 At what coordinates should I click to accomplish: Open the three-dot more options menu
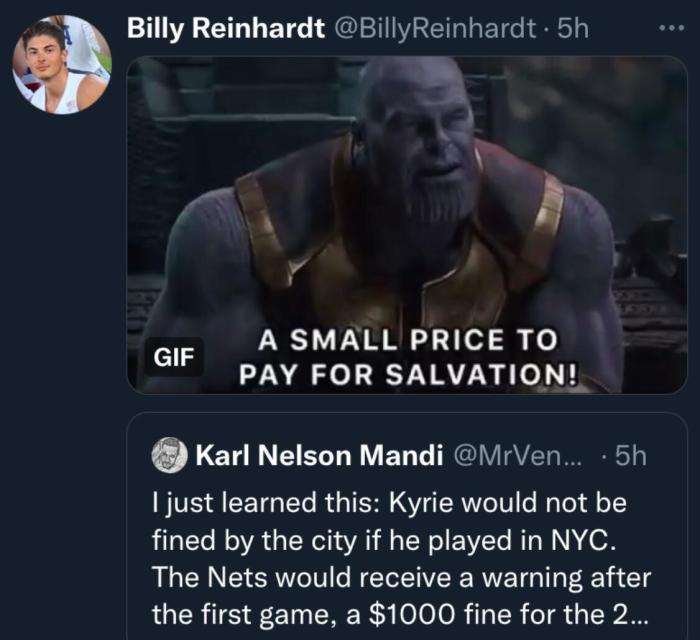673,28
